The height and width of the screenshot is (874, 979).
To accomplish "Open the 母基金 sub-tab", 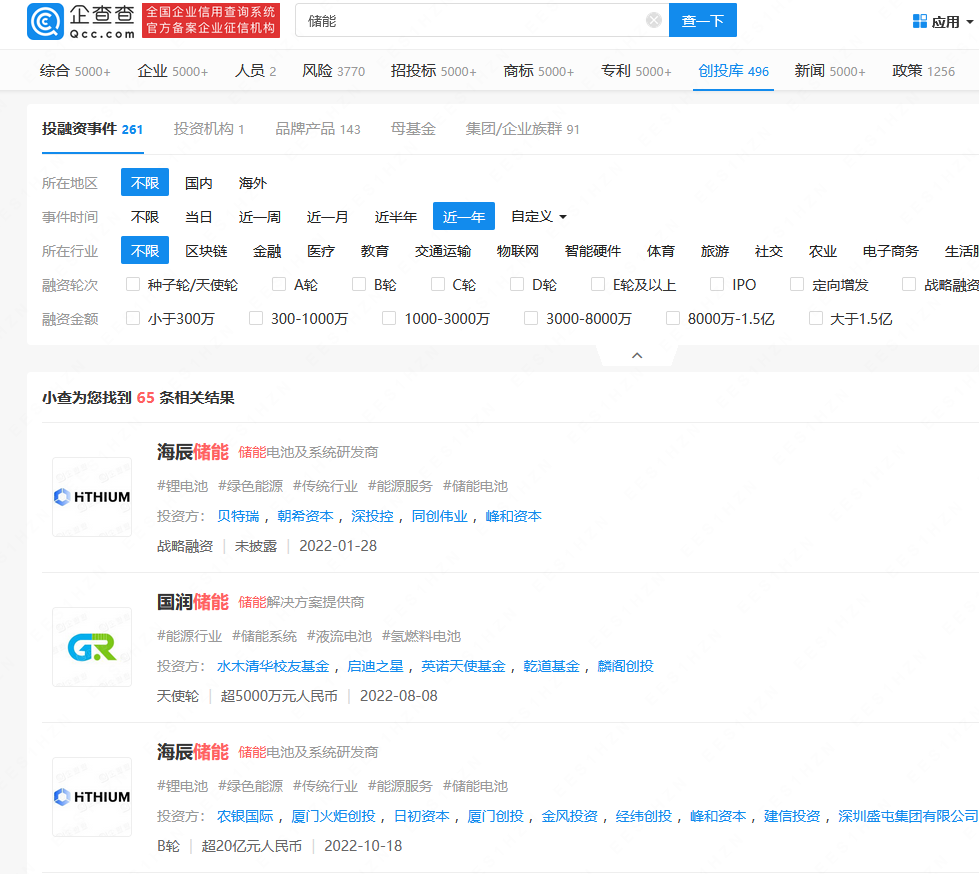I will (x=413, y=129).
